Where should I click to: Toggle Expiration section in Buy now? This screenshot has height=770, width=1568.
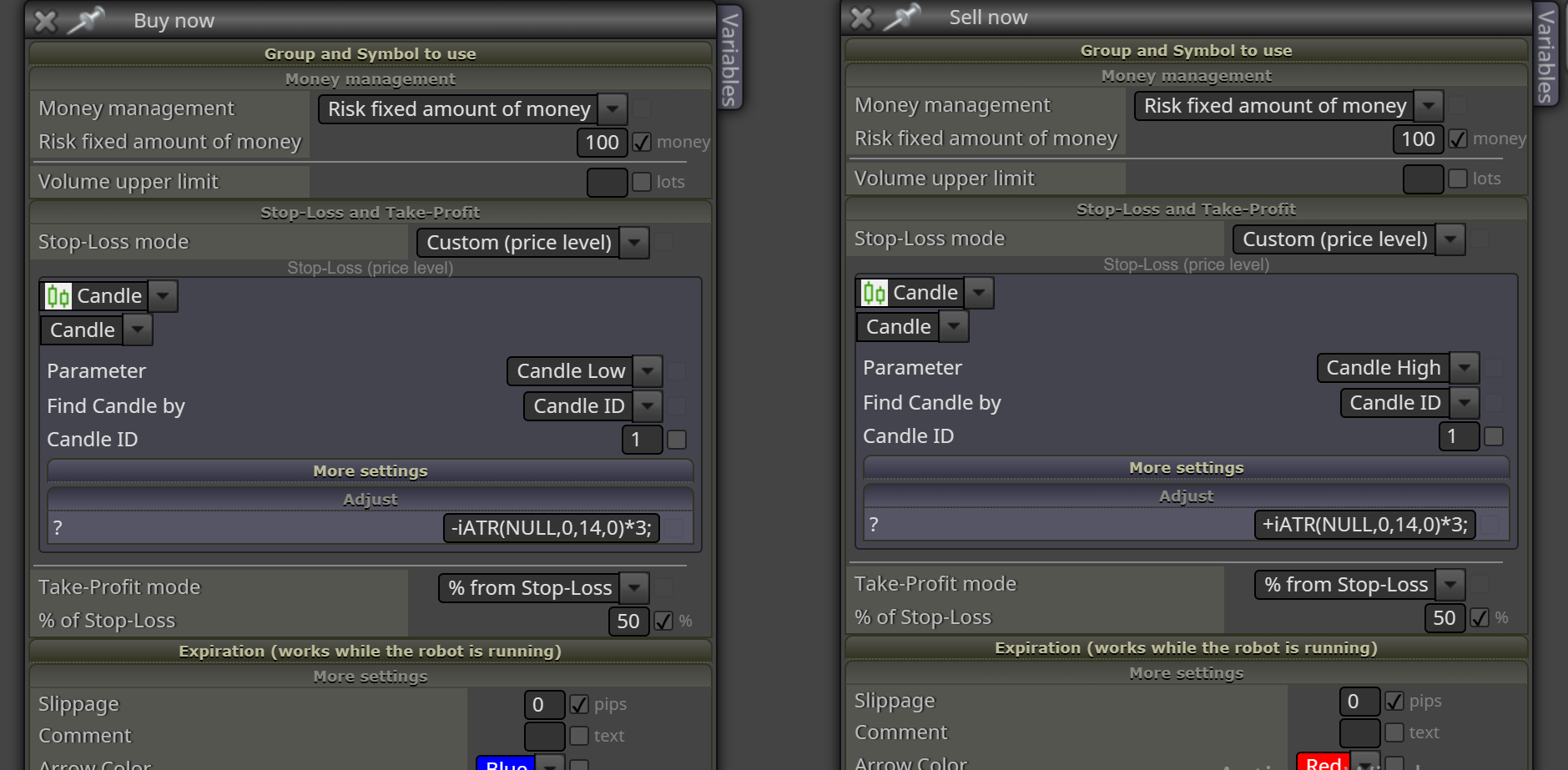coord(371,652)
